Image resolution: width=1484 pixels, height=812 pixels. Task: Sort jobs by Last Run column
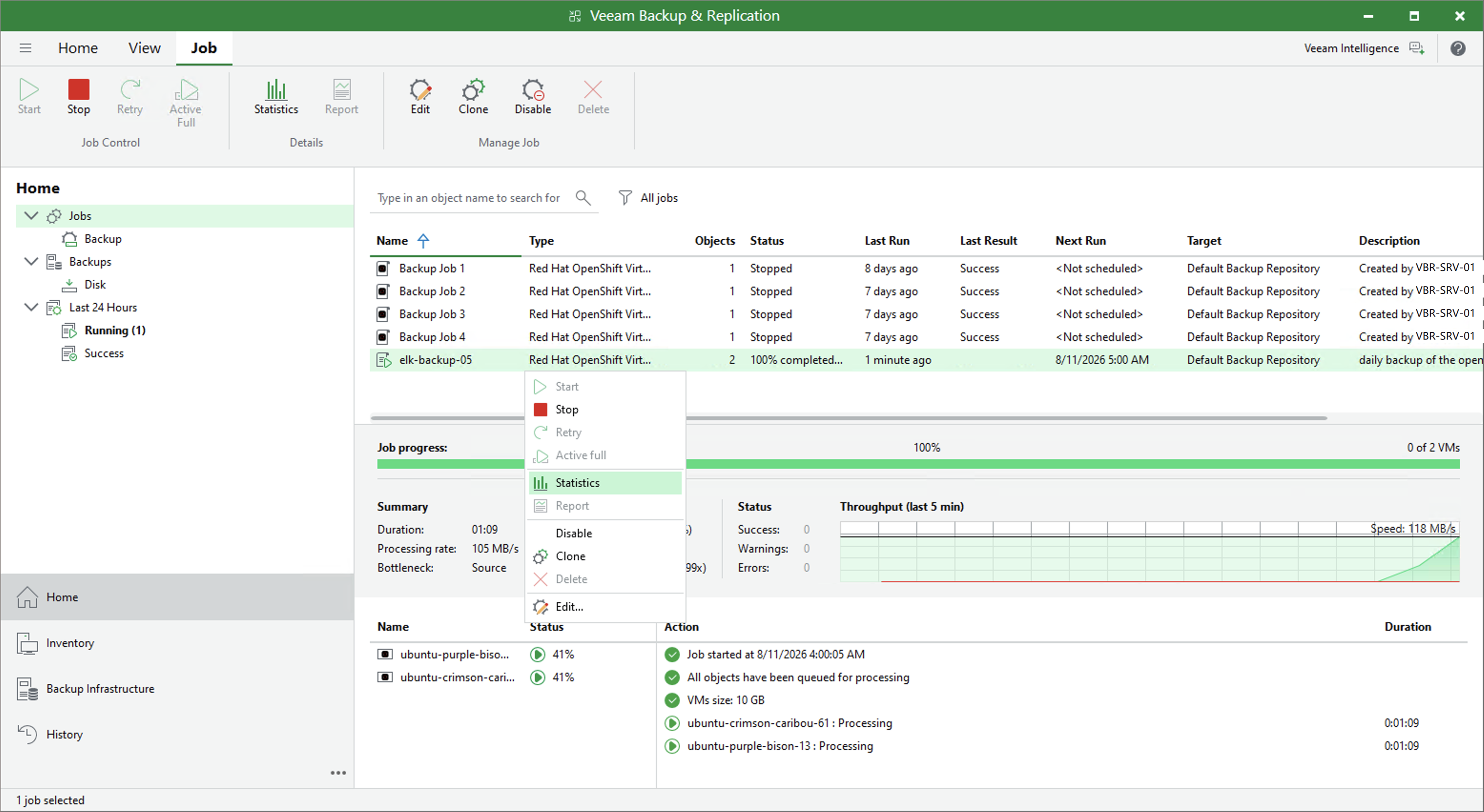click(887, 241)
